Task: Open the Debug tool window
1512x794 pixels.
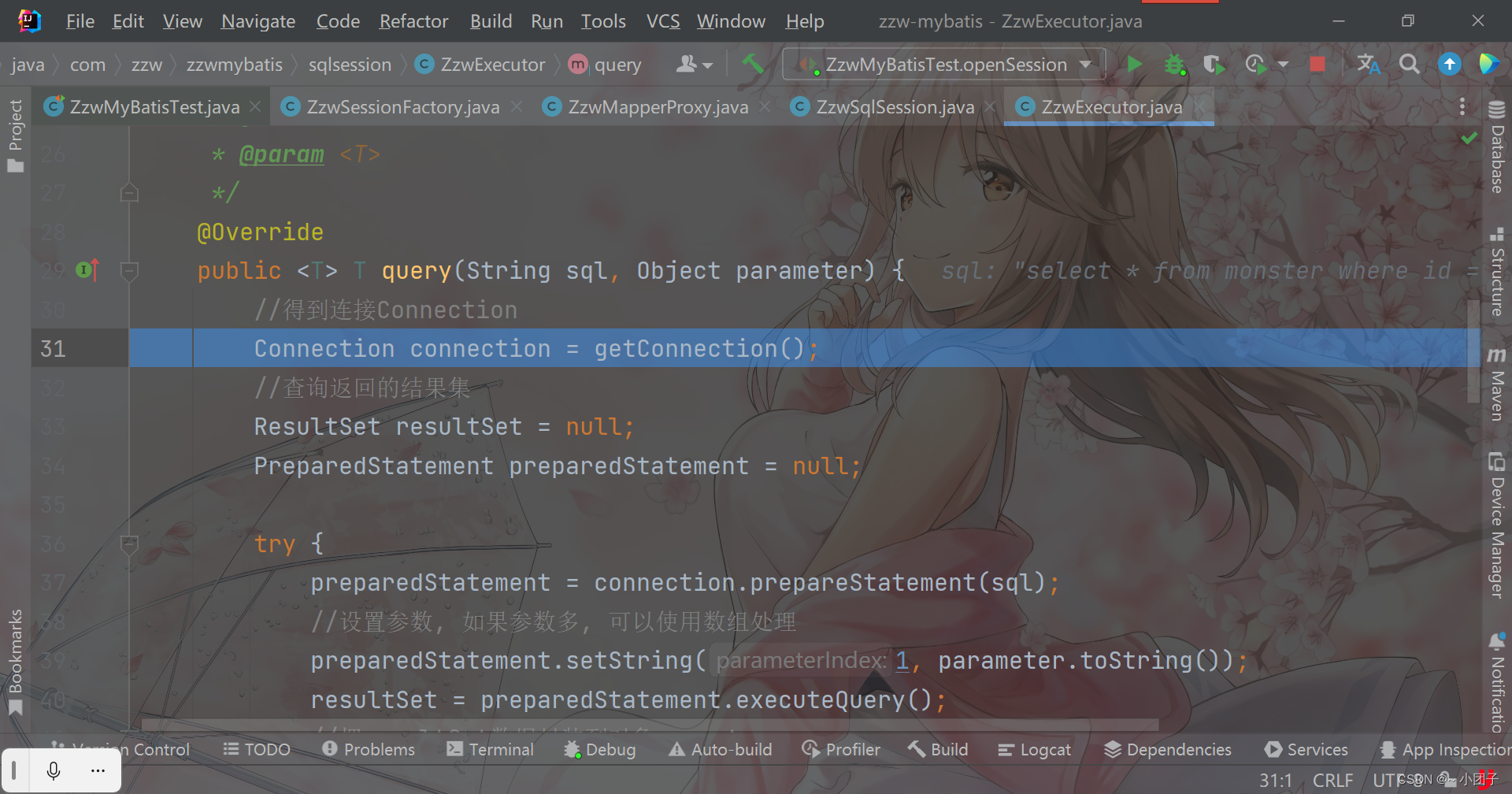Action: pos(600,749)
